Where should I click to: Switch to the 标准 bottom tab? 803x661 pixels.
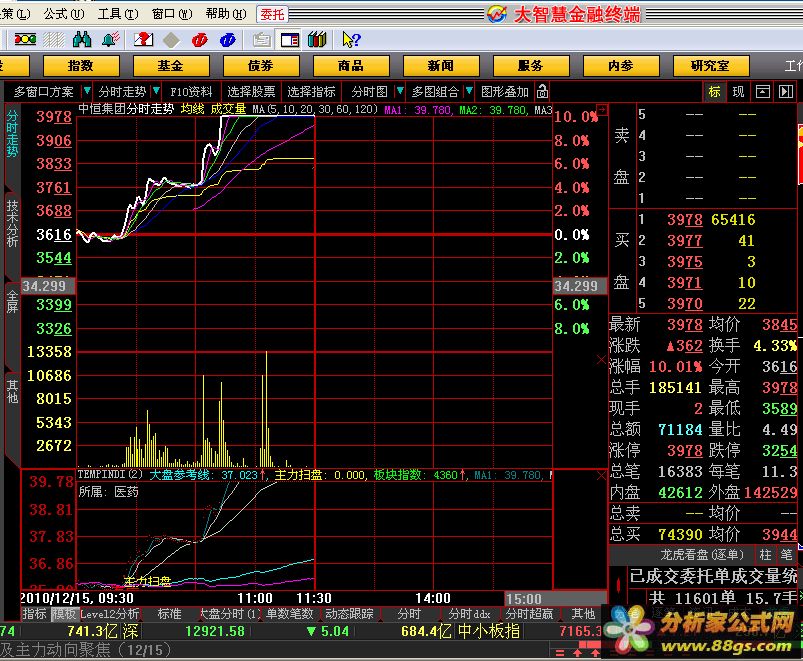(x=169, y=614)
